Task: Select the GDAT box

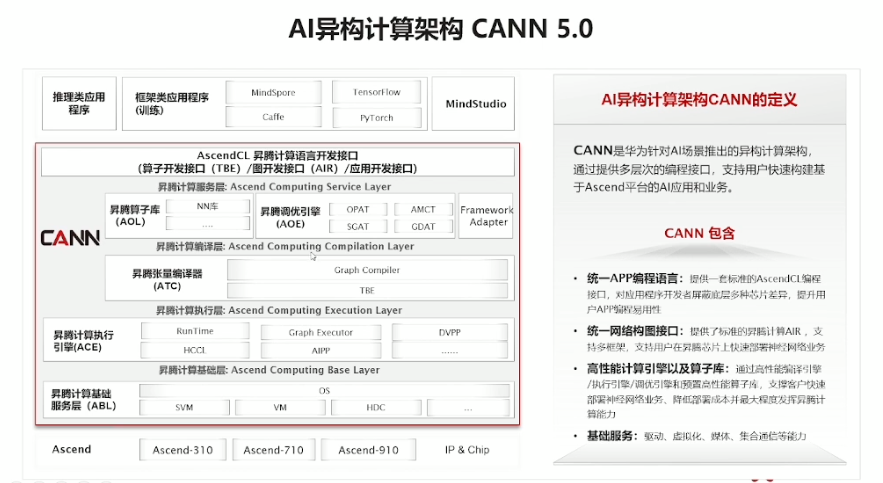Action: point(423,226)
